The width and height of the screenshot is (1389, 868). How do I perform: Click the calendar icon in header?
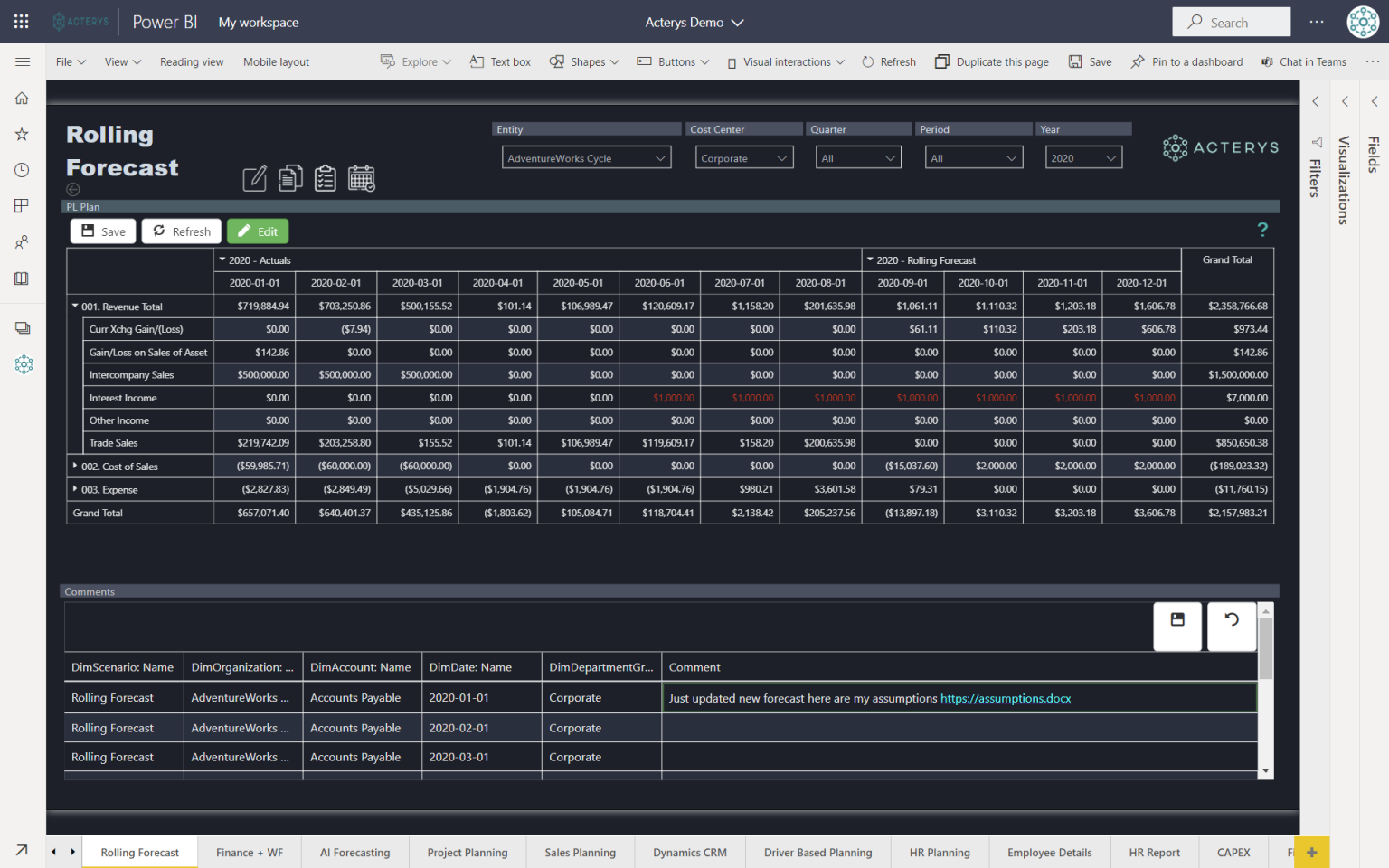362,178
